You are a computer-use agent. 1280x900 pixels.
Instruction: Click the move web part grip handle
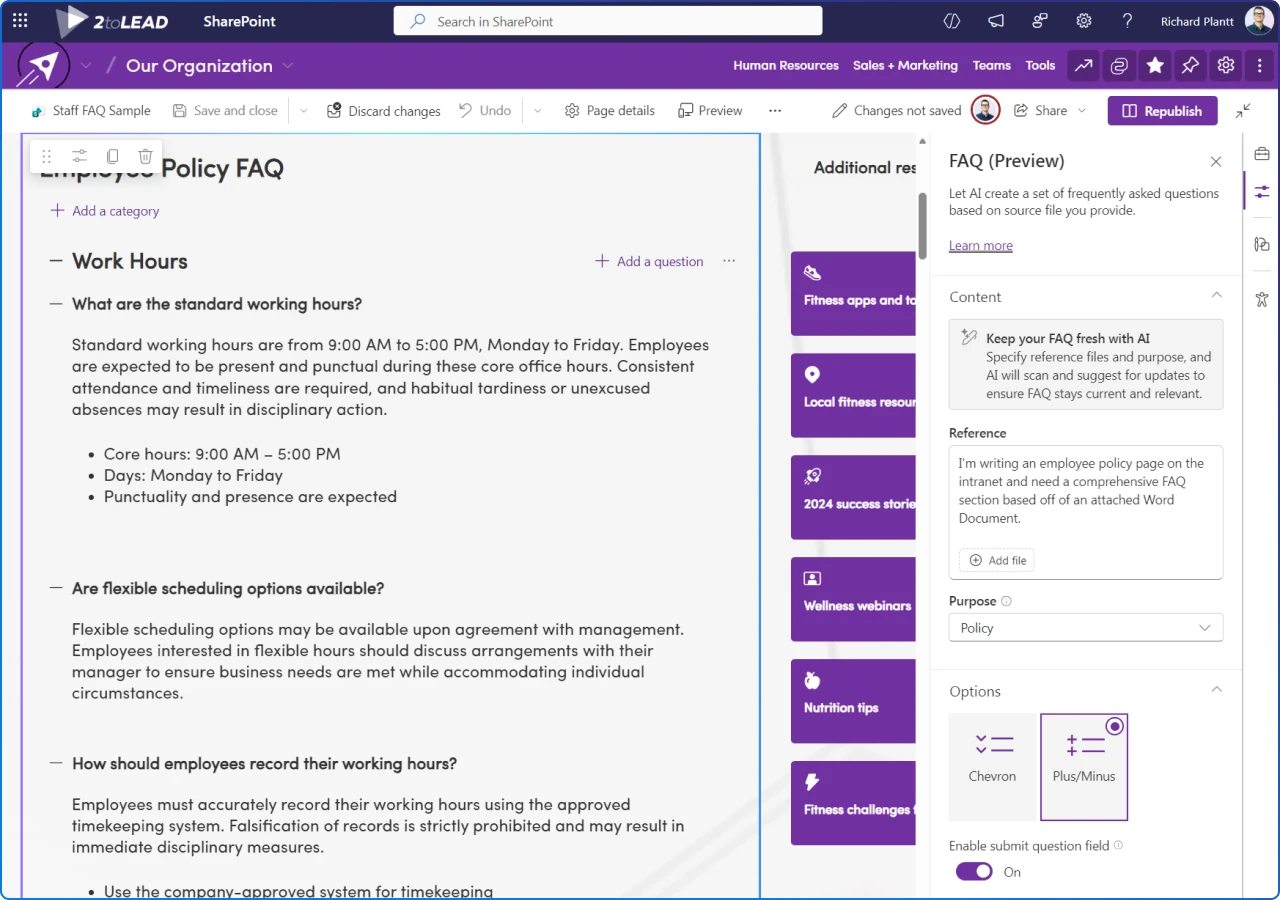pyautogui.click(x=47, y=156)
